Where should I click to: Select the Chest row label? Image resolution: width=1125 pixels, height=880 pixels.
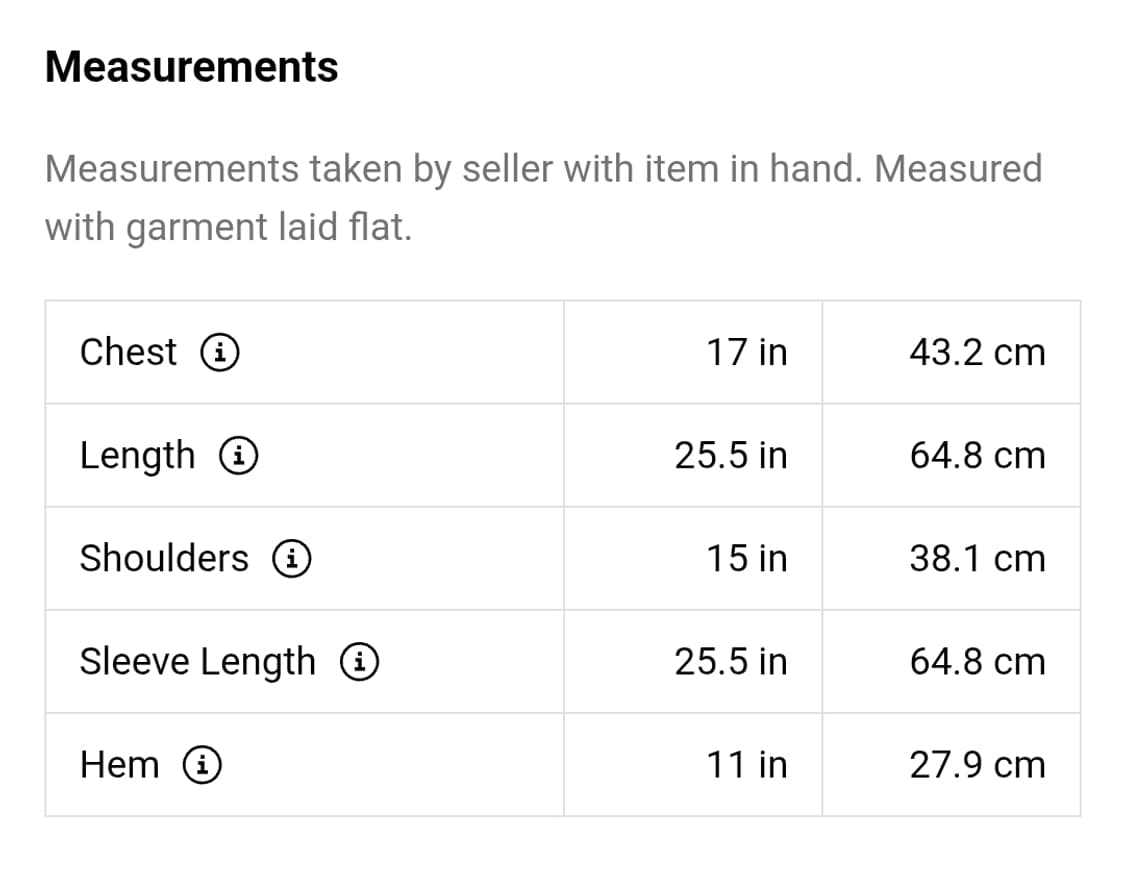[x=128, y=352]
